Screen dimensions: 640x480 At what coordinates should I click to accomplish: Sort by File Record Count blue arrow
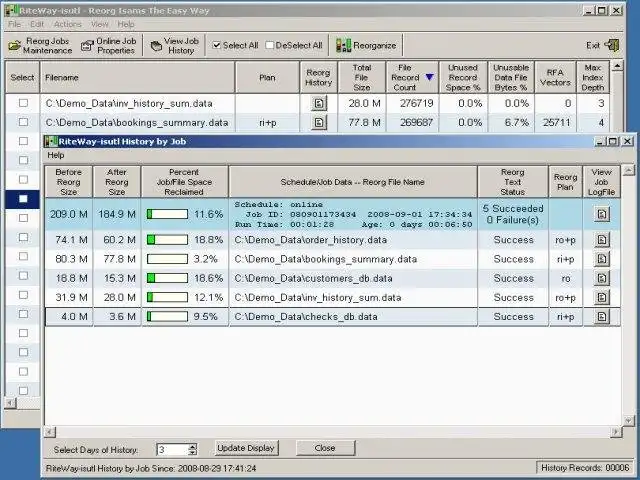(x=429, y=77)
